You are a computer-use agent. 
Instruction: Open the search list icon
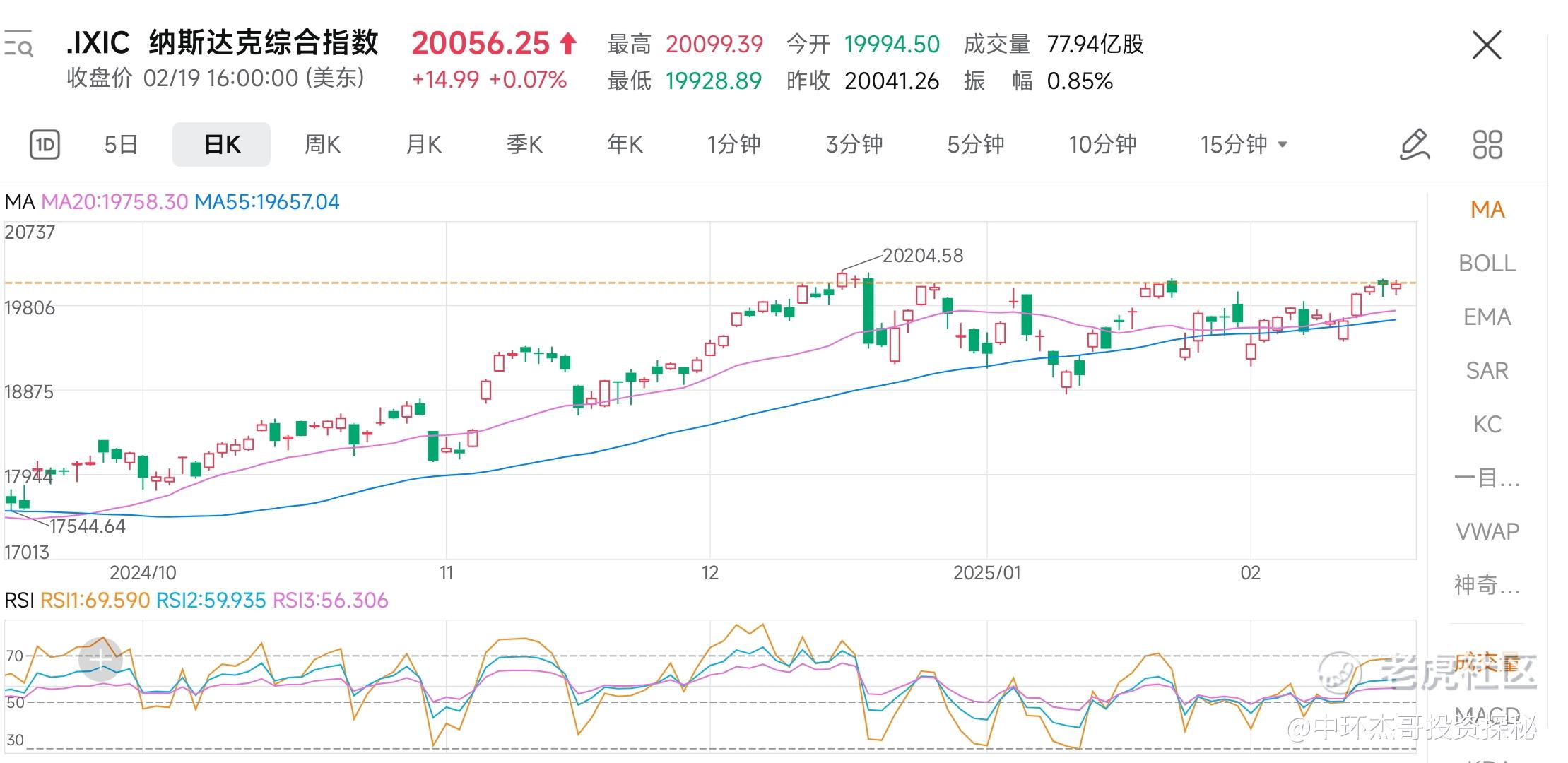point(18,44)
